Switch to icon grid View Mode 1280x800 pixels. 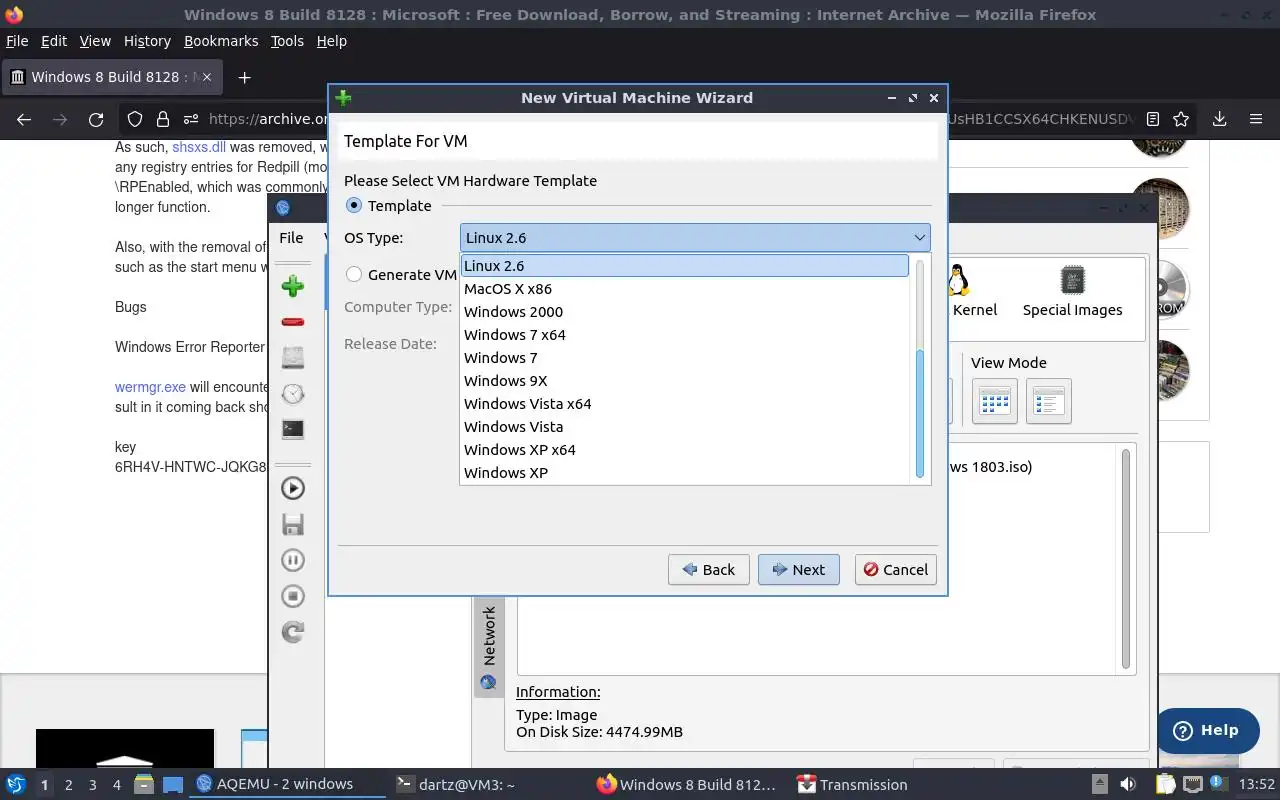pos(994,401)
